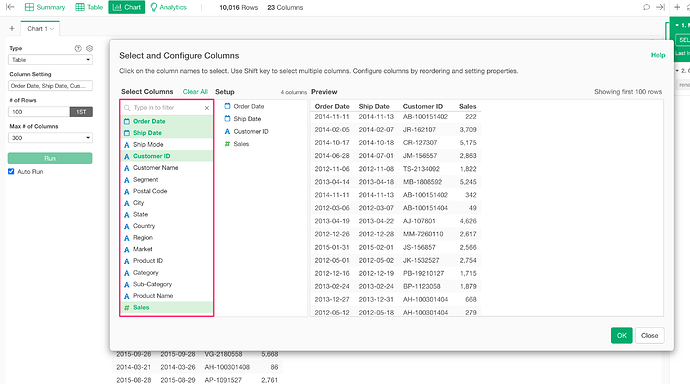Open the Type dropdown set to Table
This screenshot has width=690, height=384.
click(x=50, y=60)
